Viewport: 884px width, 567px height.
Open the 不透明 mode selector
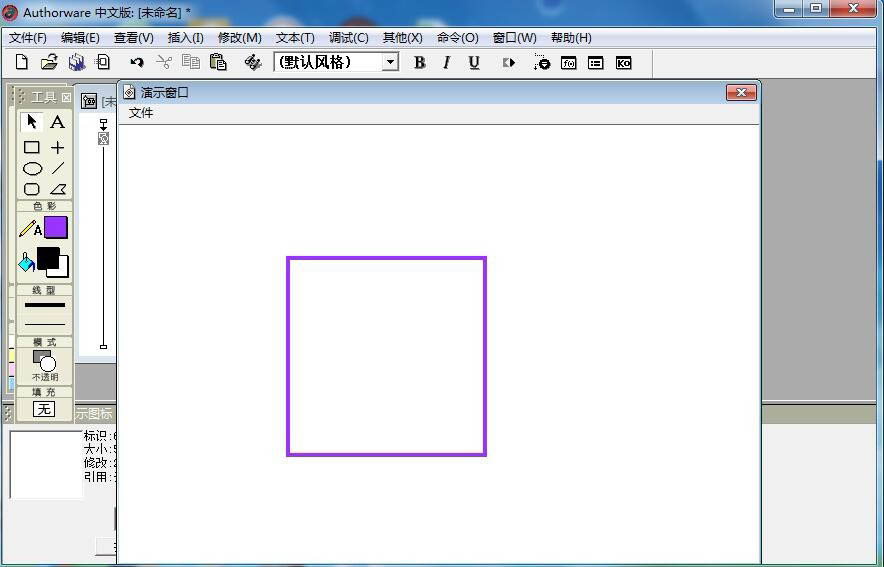(x=44, y=364)
